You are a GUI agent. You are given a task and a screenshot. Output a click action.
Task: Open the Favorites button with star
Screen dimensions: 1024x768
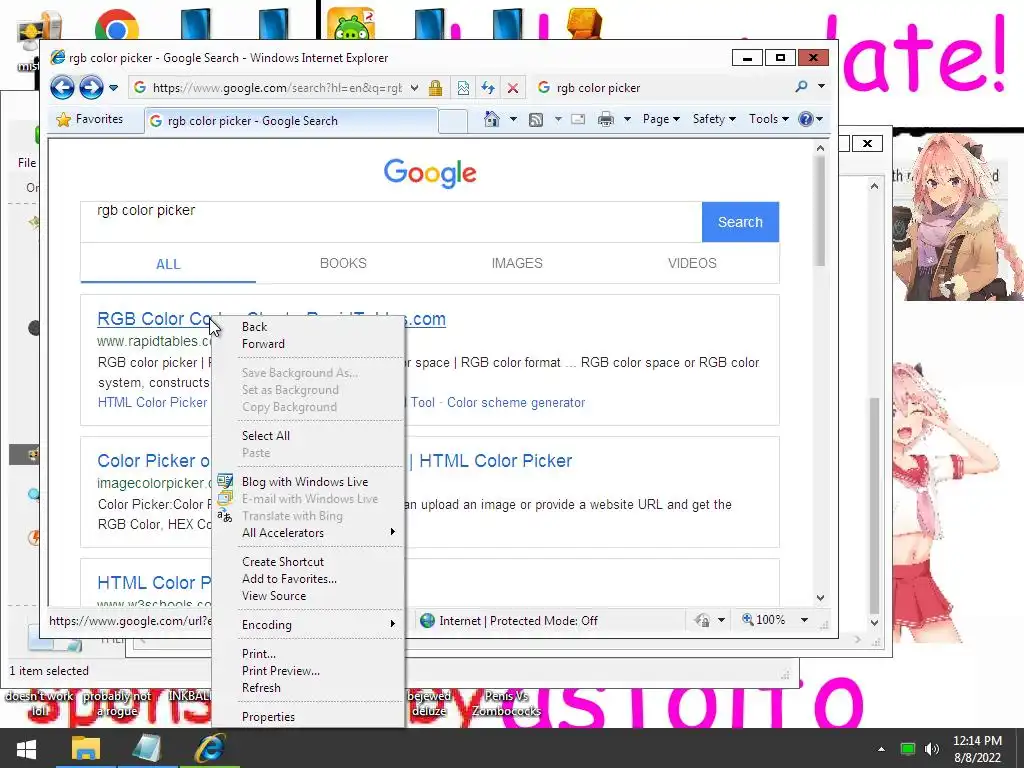point(90,120)
